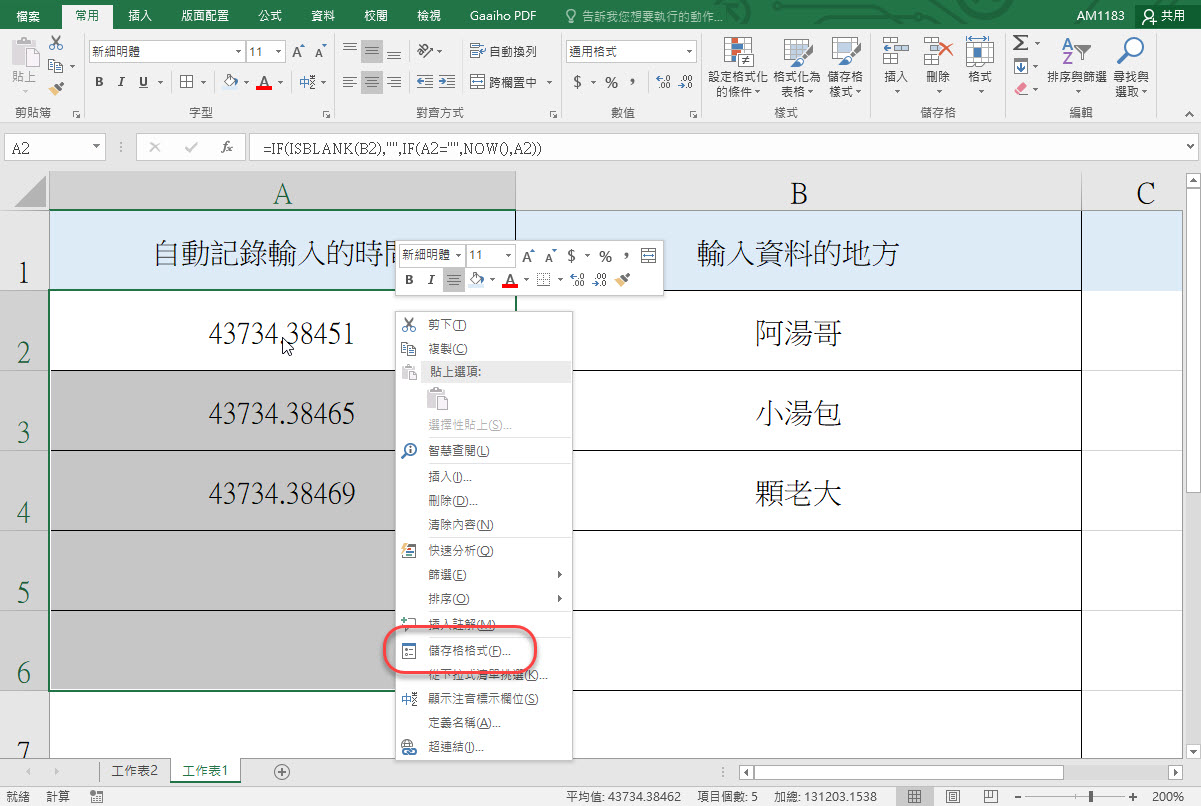
Task: Click the Clear eraser icon in editing group
Action: tap(1020, 88)
